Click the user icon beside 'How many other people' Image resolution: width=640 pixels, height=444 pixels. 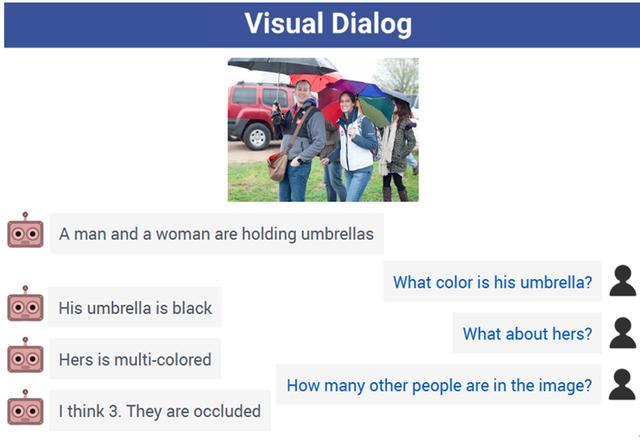tap(622, 384)
